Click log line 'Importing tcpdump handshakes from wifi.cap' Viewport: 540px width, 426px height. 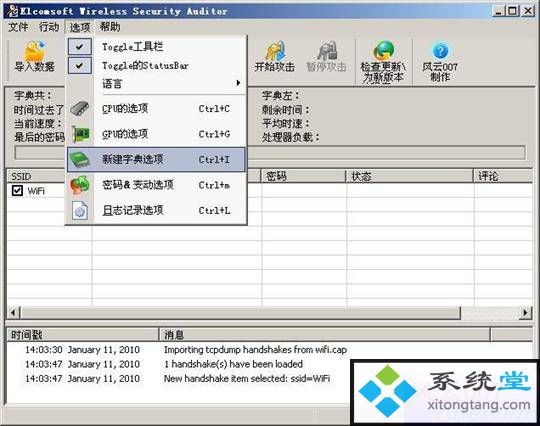coord(255,350)
